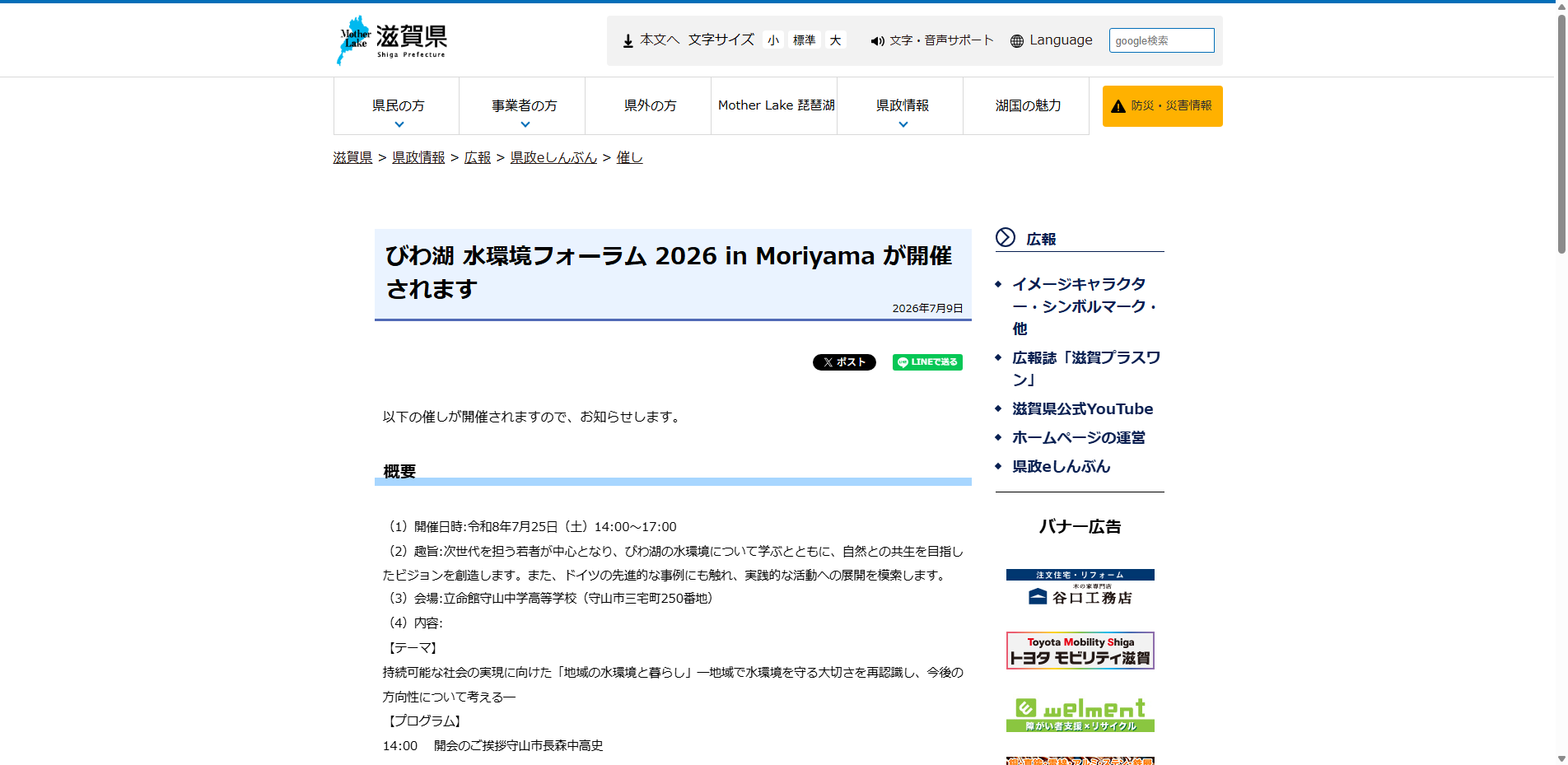The image size is (1568, 765).
Task: Open イメージキャラクター・シンボルマーク・他 link
Action: pos(1085,306)
